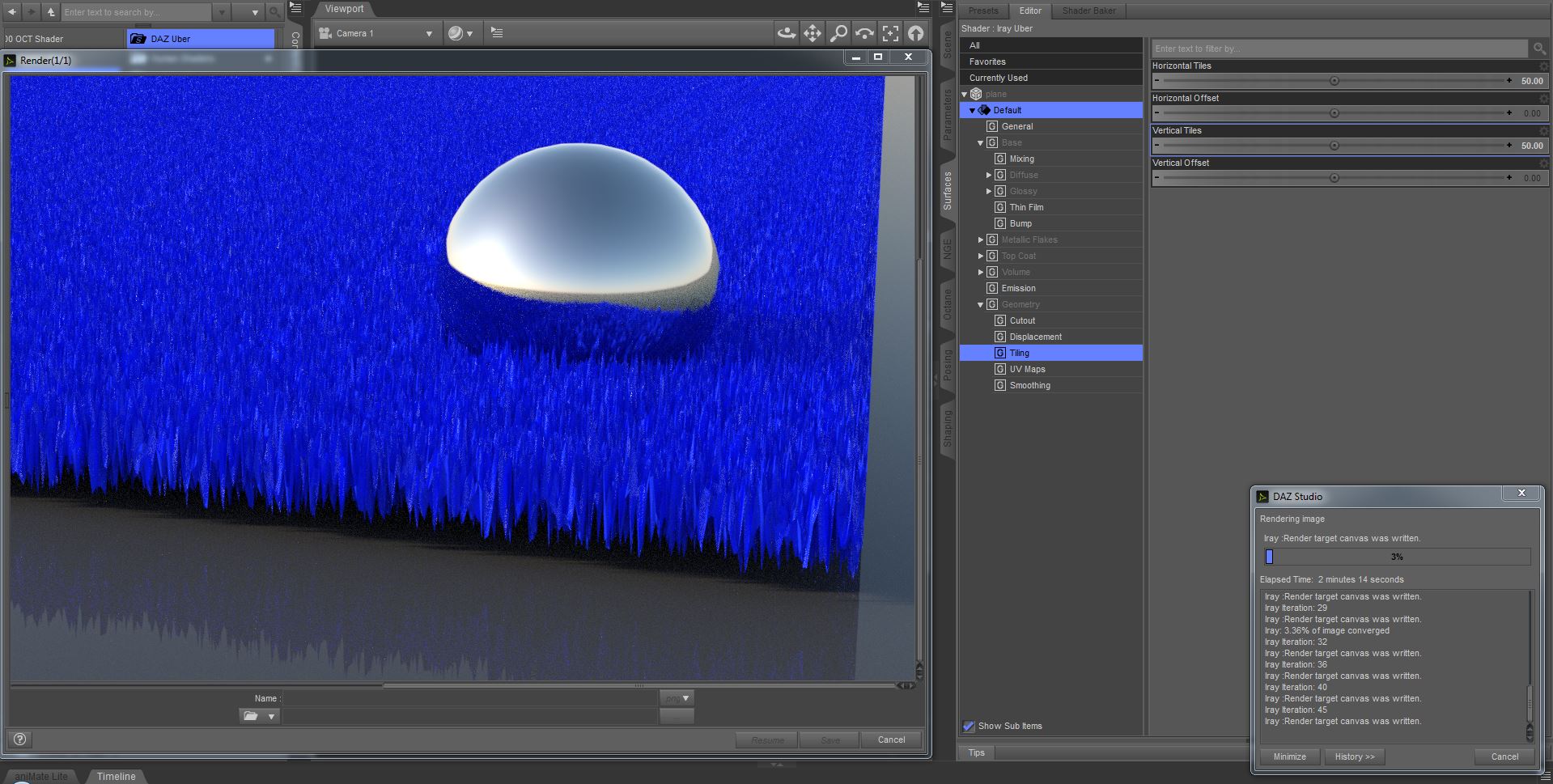This screenshot has width=1553, height=784.
Task: Click the help question mark icon
Action: click(x=20, y=739)
